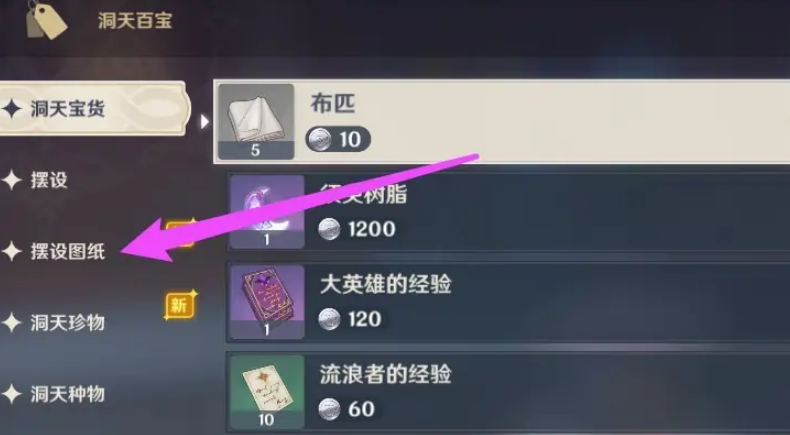Image resolution: width=790 pixels, height=435 pixels.
Task: Click the coin icon beside 1200
Action: [329, 229]
